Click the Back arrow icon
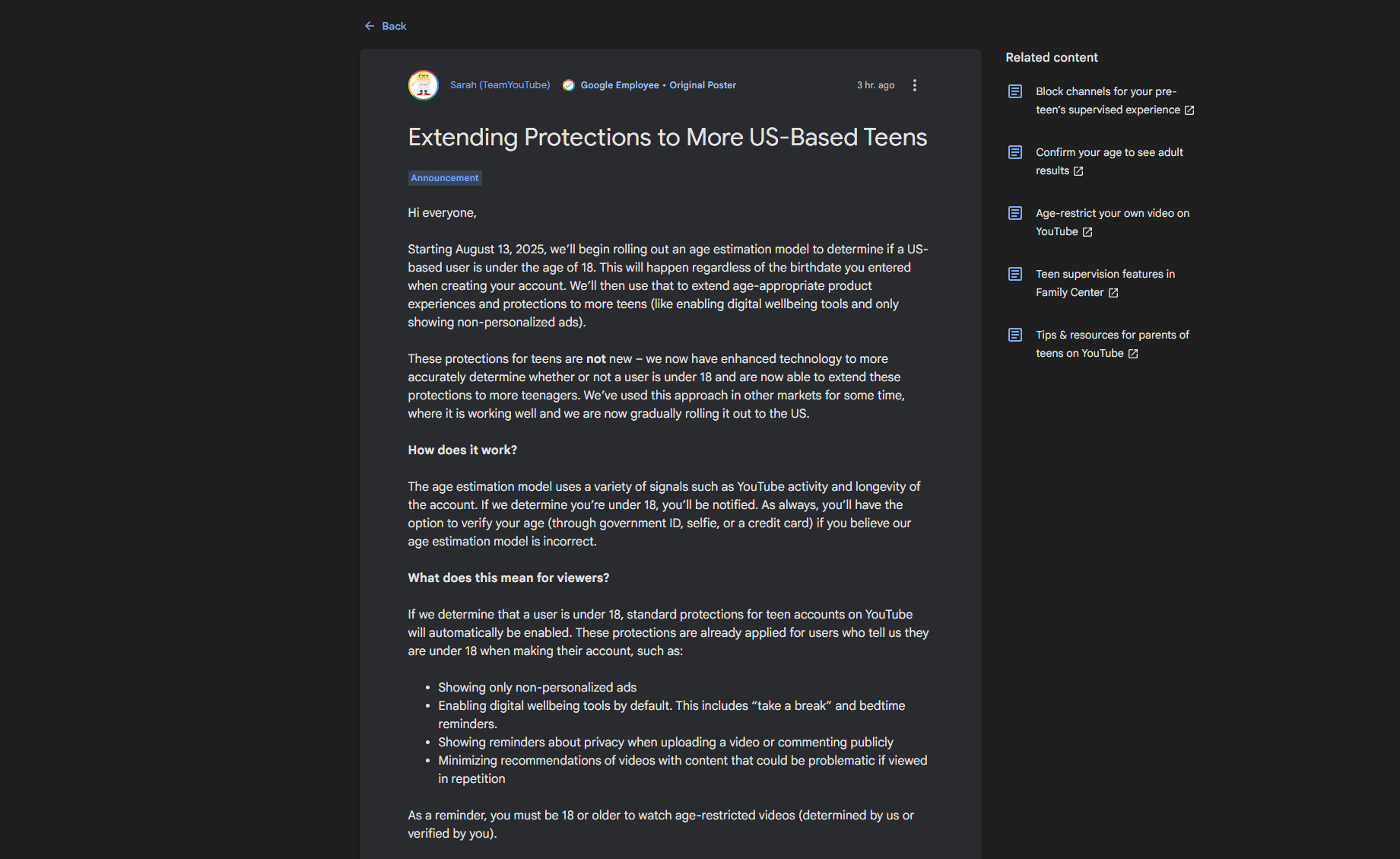Image resolution: width=1400 pixels, height=859 pixels. click(x=370, y=26)
